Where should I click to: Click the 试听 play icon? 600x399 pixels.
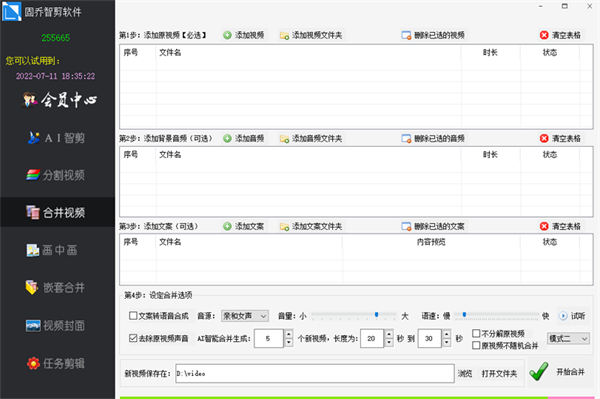tap(563, 316)
